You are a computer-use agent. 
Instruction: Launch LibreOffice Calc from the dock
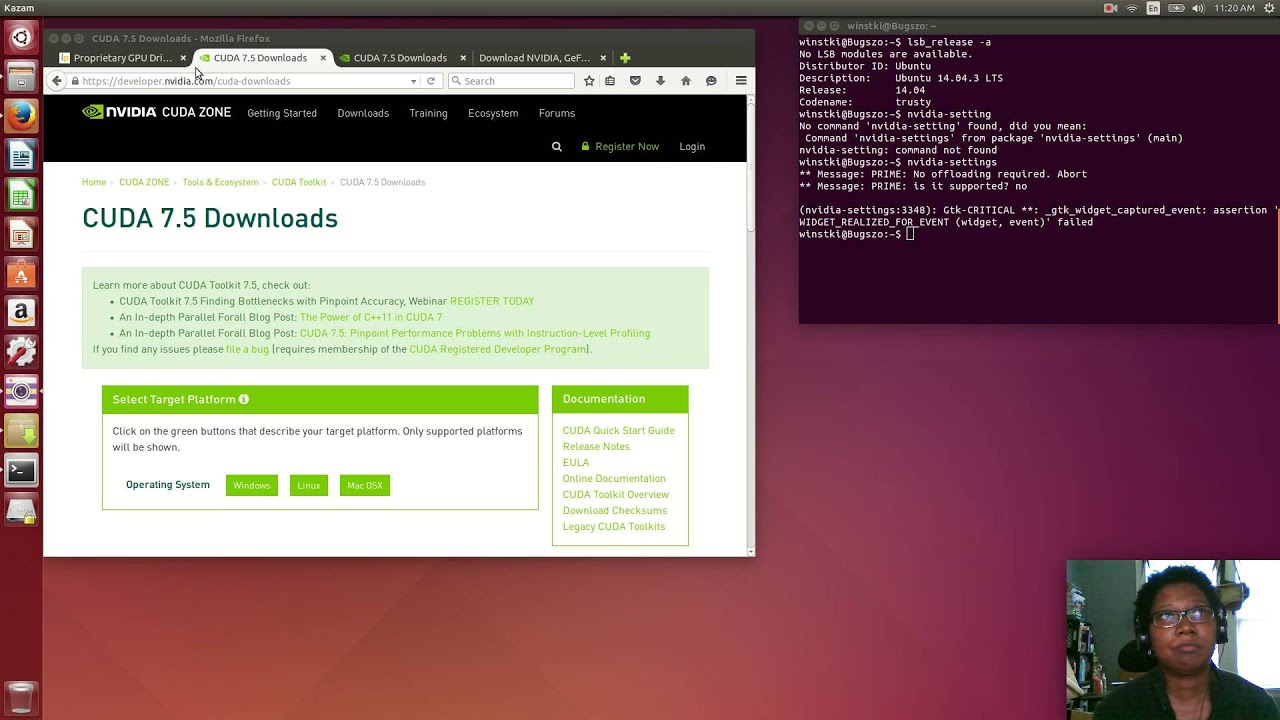21,195
